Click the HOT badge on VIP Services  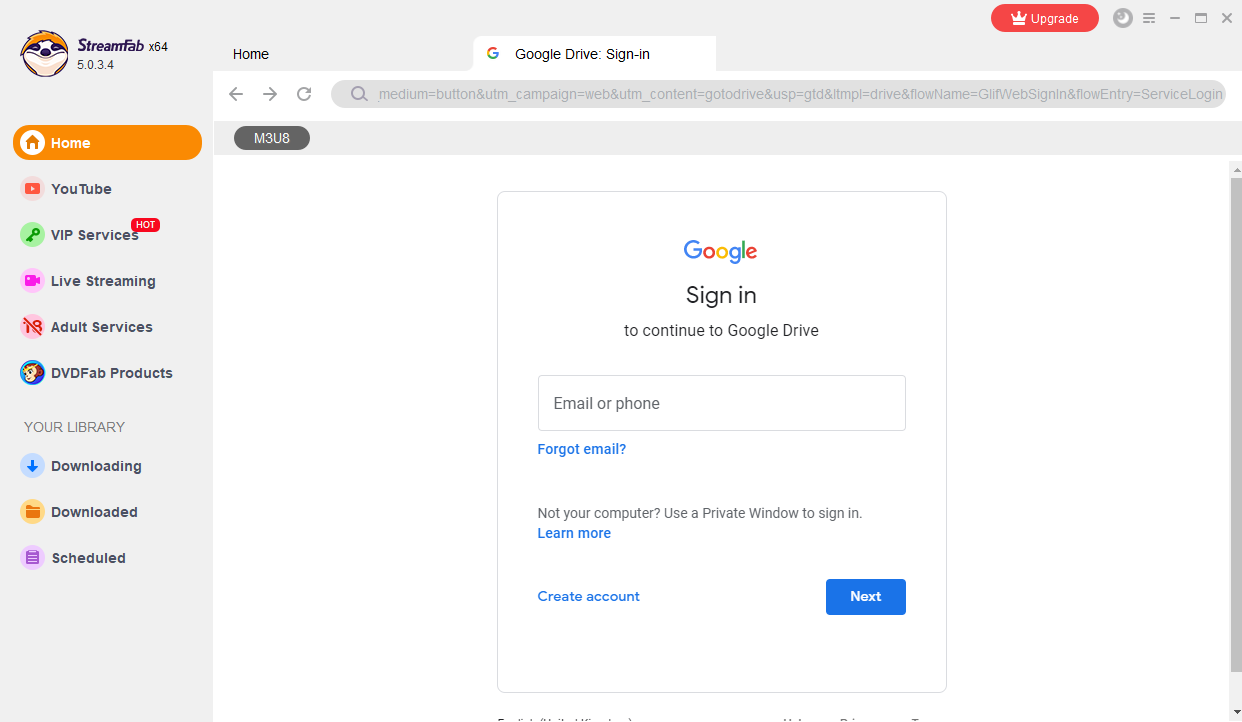[x=146, y=225]
